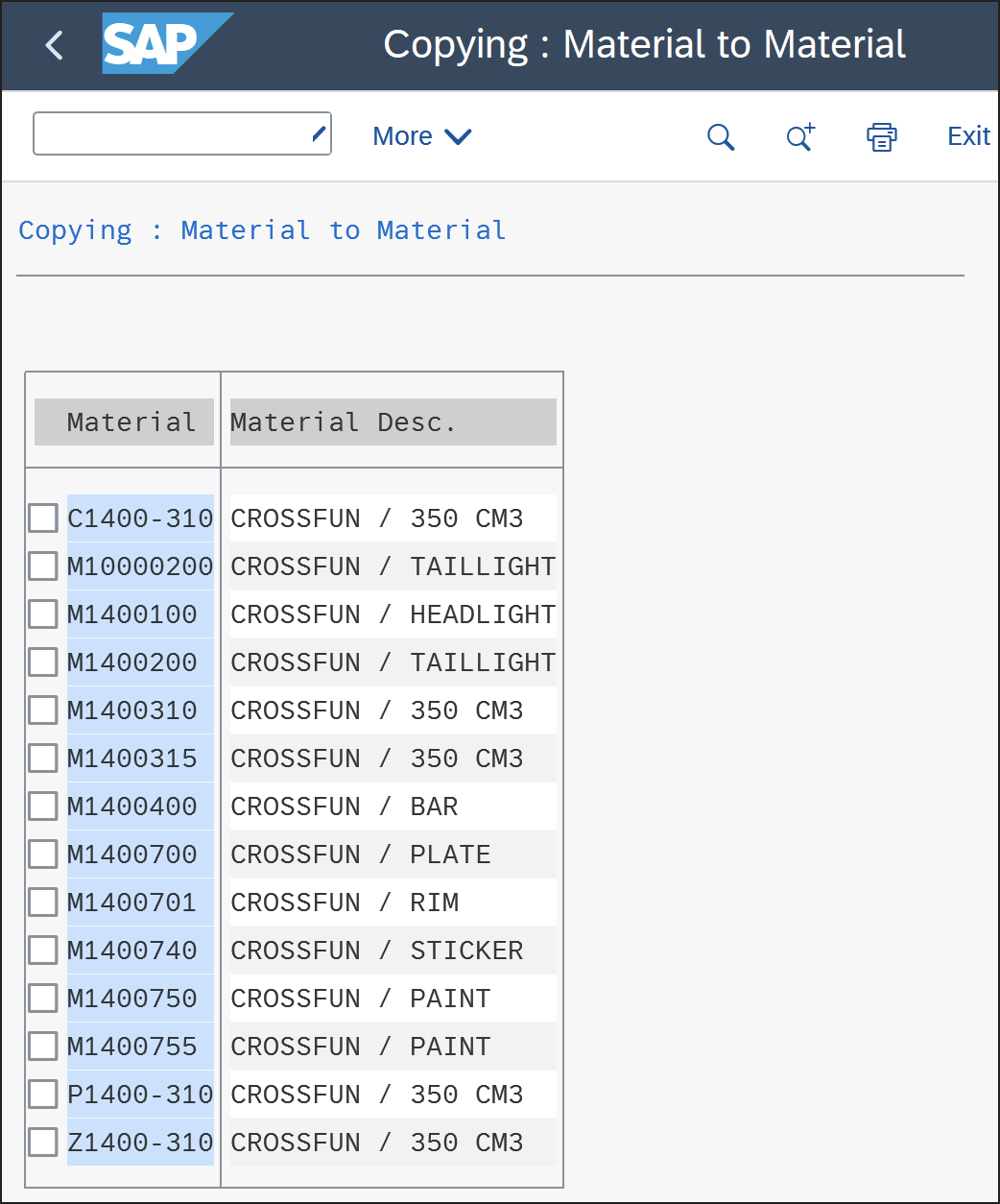This screenshot has width=1000, height=1204.
Task: Go back using the header arrow
Action: tap(55, 45)
